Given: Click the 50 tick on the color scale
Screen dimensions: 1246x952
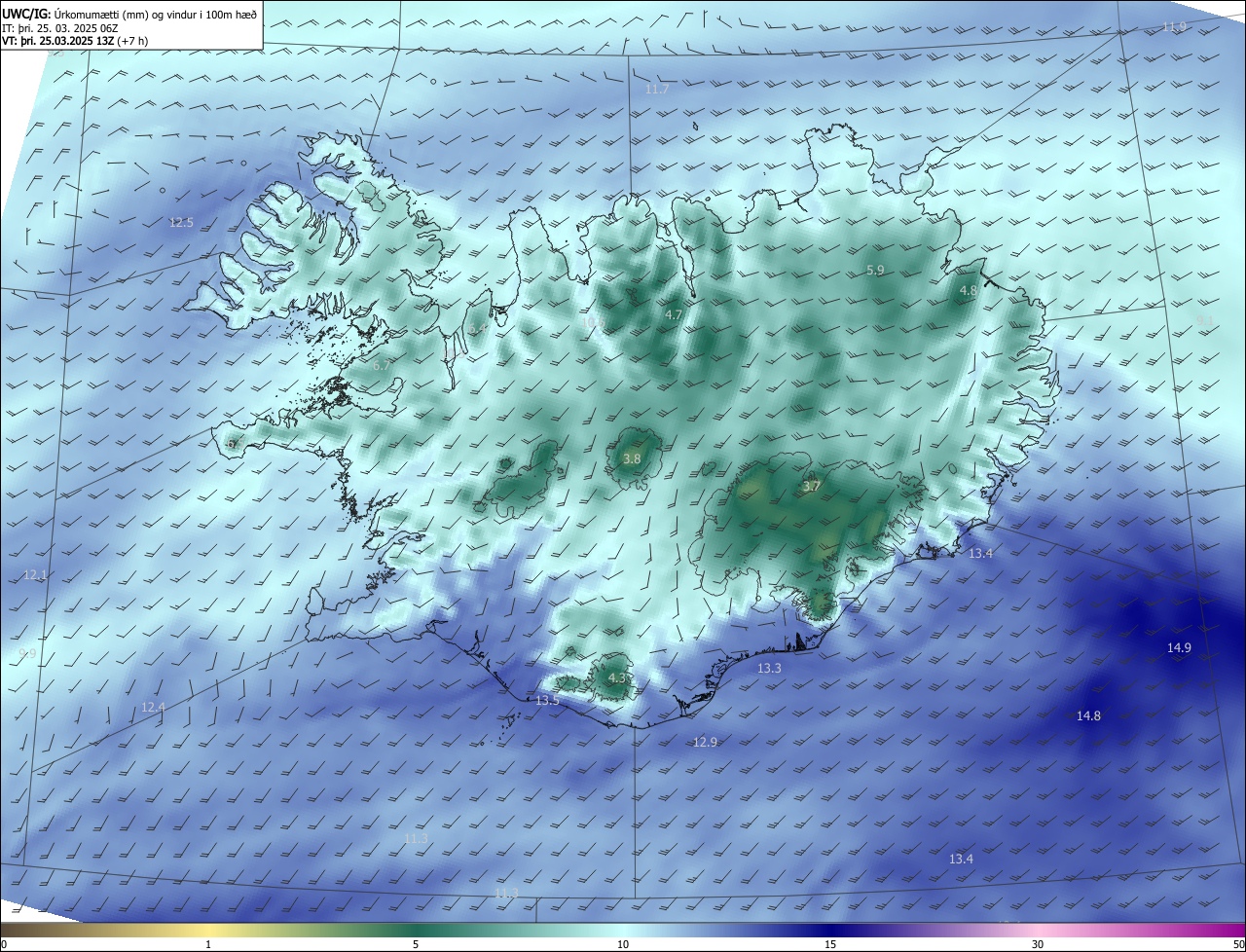Looking at the screenshot, I should coord(1238,944).
